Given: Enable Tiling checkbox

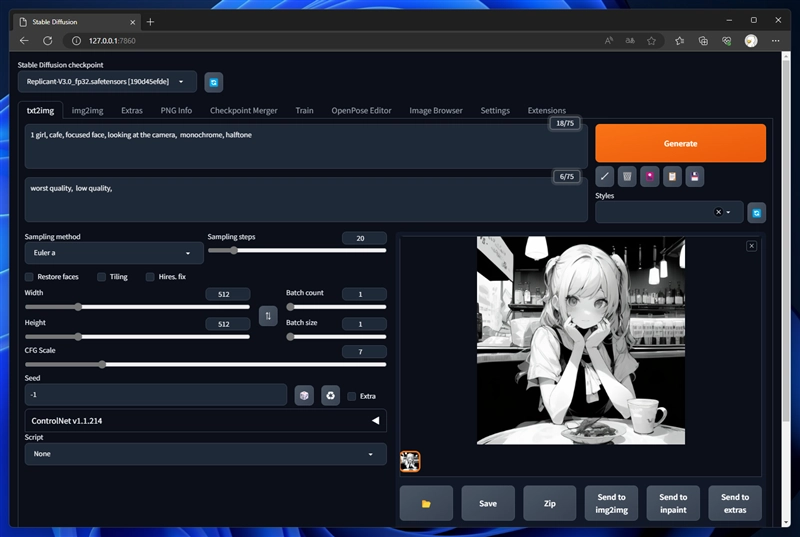Looking at the screenshot, I should [x=102, y=277].
